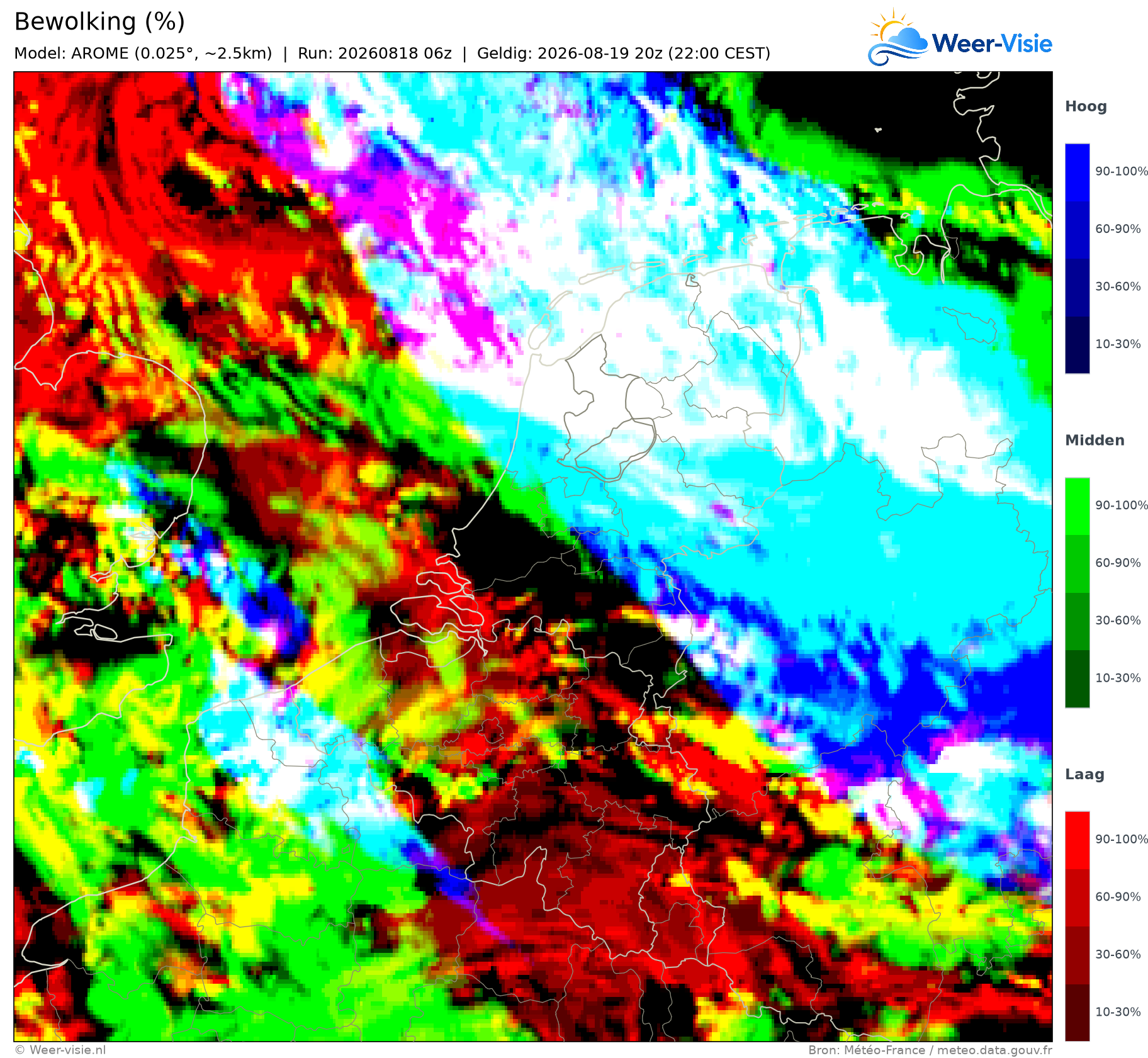The image size is (1148, 1058).
Task: Click the Hoog legend heading
Action: point(1086,107)
